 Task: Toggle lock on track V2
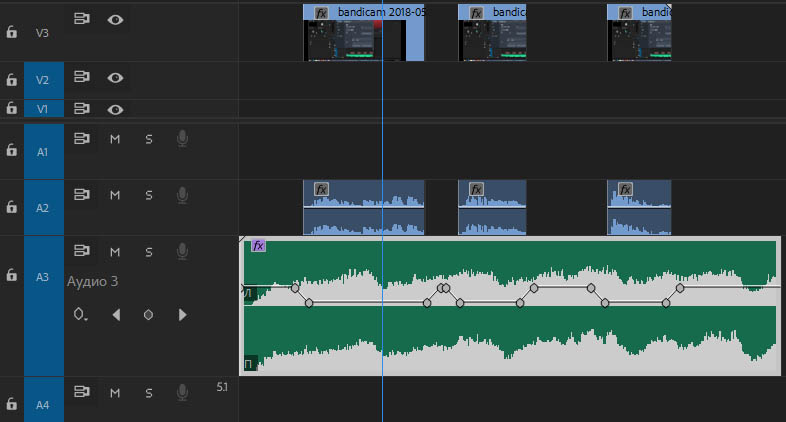pos(12,80)
